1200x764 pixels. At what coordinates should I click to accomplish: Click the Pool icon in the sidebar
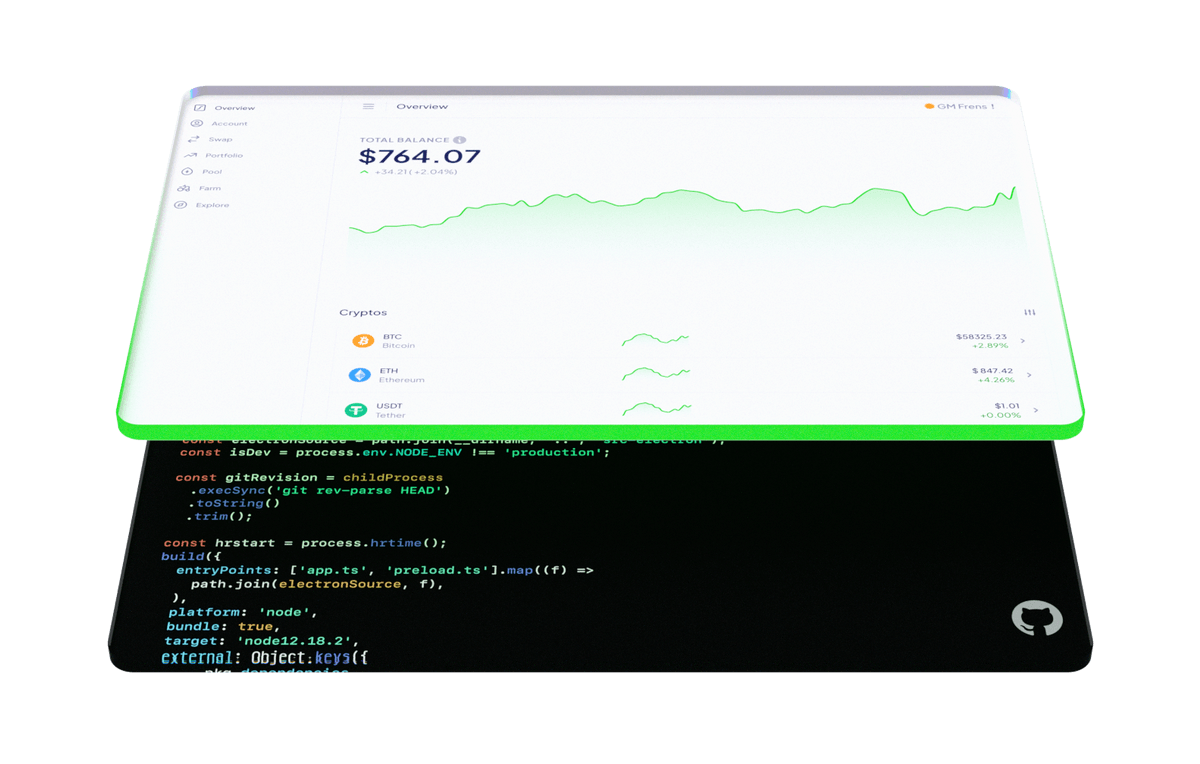click(188, 171)
